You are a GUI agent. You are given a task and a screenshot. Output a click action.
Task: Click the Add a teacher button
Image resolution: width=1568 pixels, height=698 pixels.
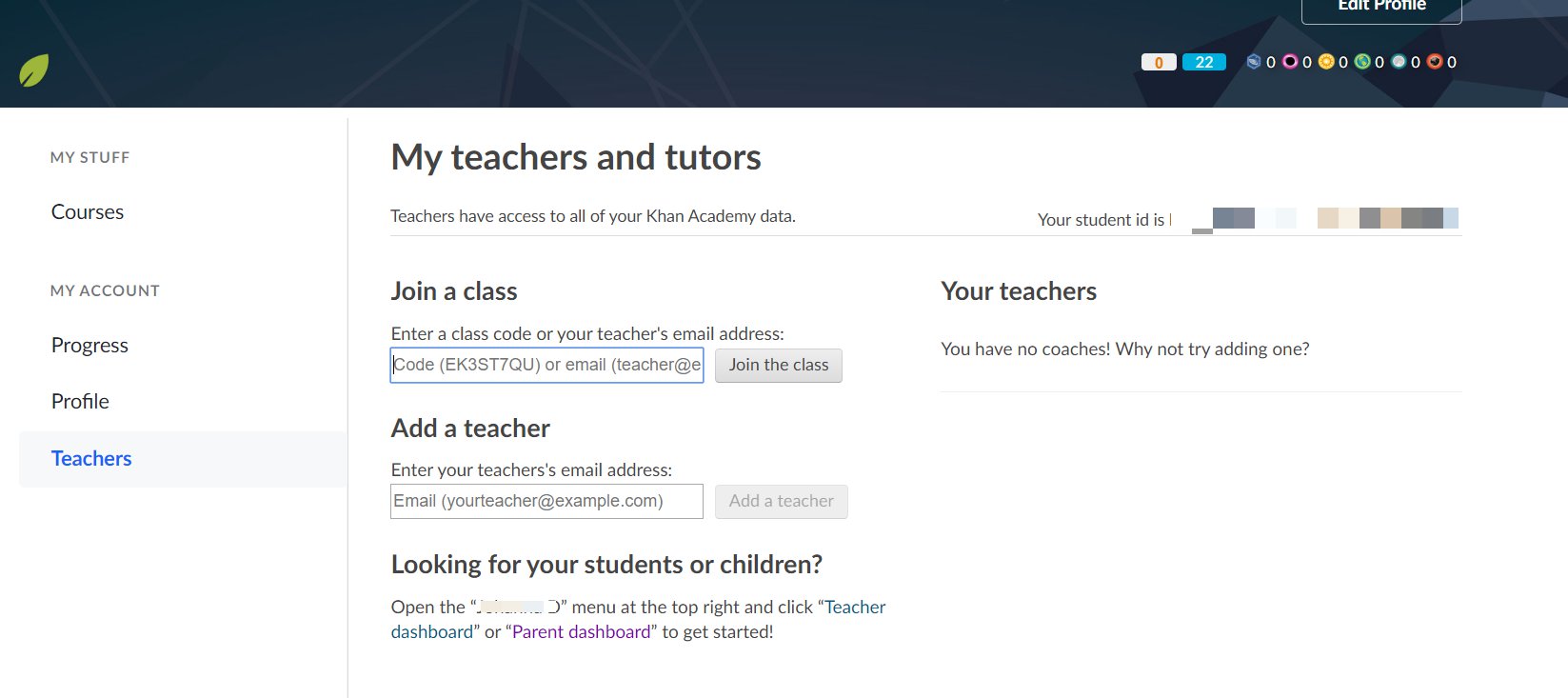[781, 501]
